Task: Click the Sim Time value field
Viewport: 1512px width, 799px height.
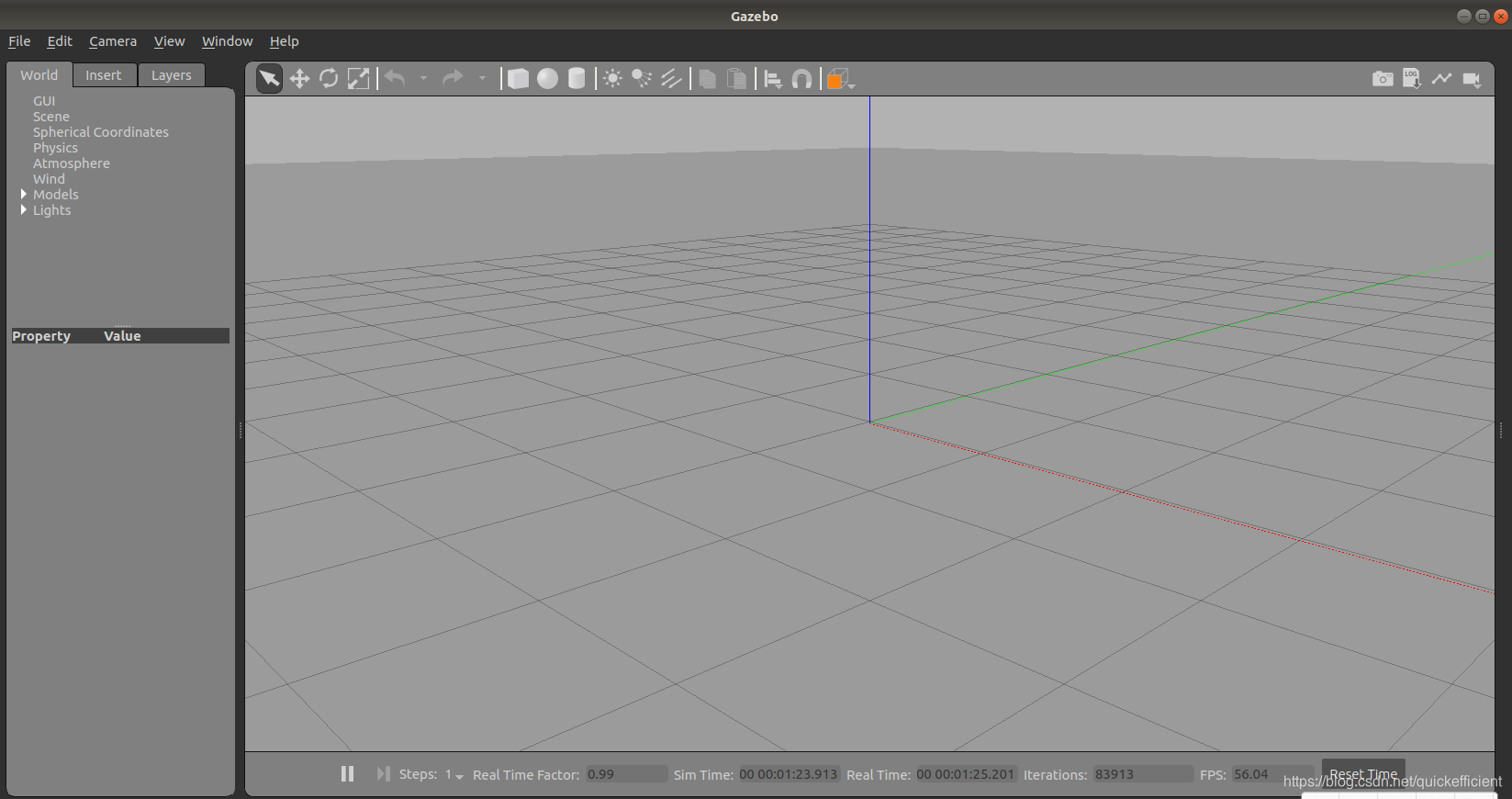Action: click(x=789, y=774)
